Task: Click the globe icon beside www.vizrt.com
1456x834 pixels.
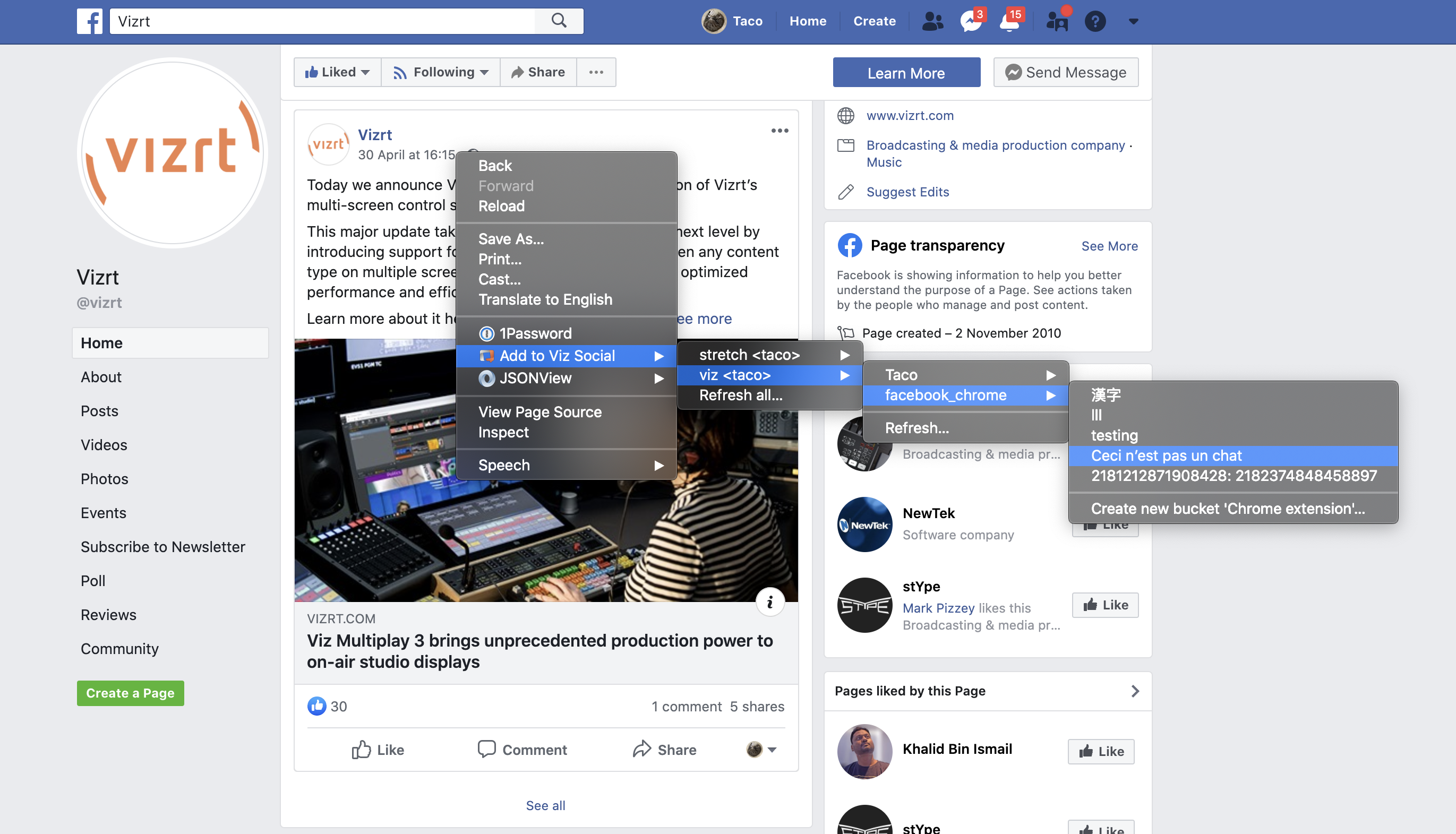Action: pos(846,116)
